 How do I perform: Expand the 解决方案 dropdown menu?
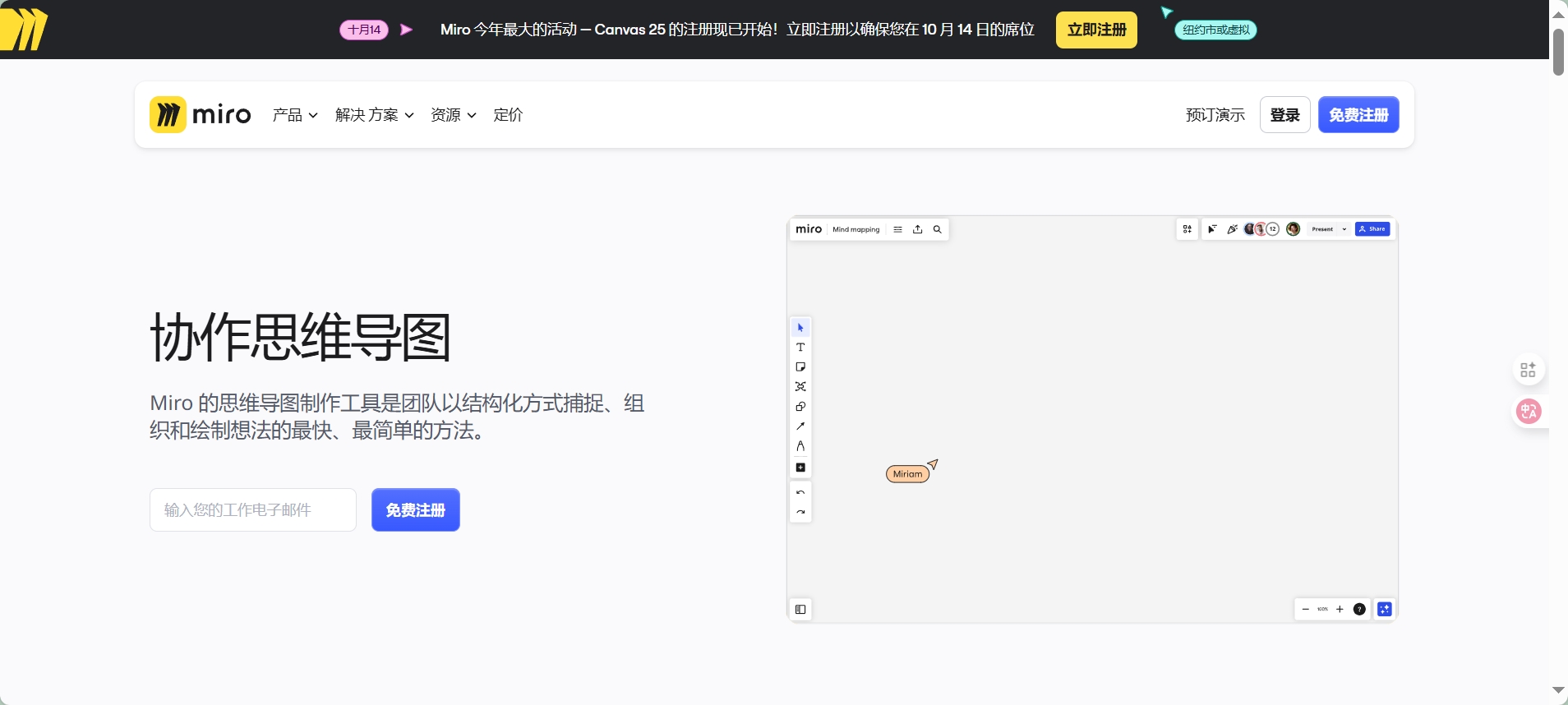(x=374, y=115)
